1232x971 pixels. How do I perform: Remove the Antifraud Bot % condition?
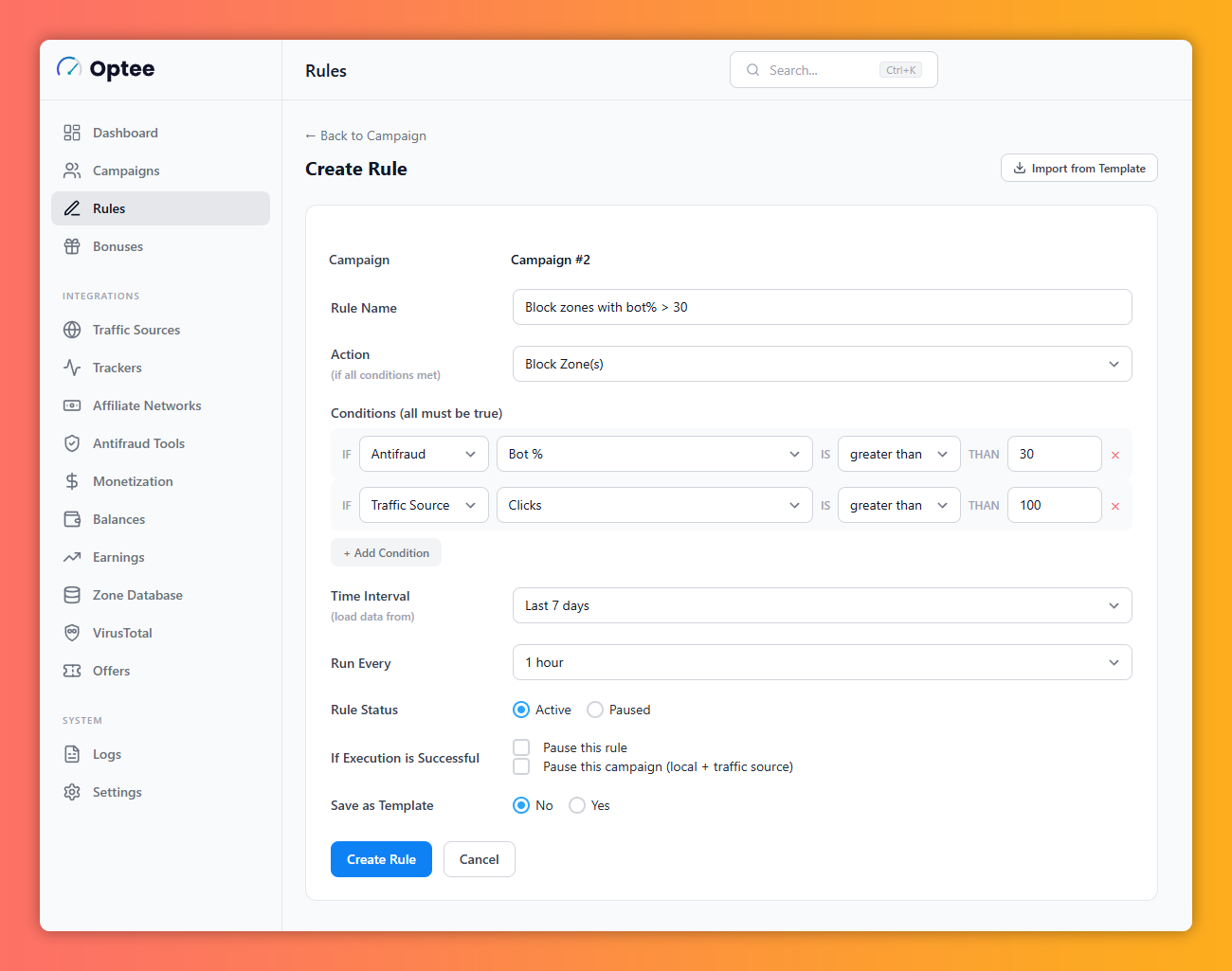[1115, 455]
